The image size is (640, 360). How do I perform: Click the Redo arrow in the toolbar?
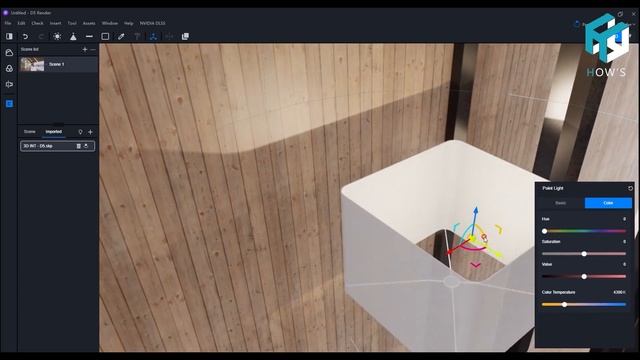point(41,36)
